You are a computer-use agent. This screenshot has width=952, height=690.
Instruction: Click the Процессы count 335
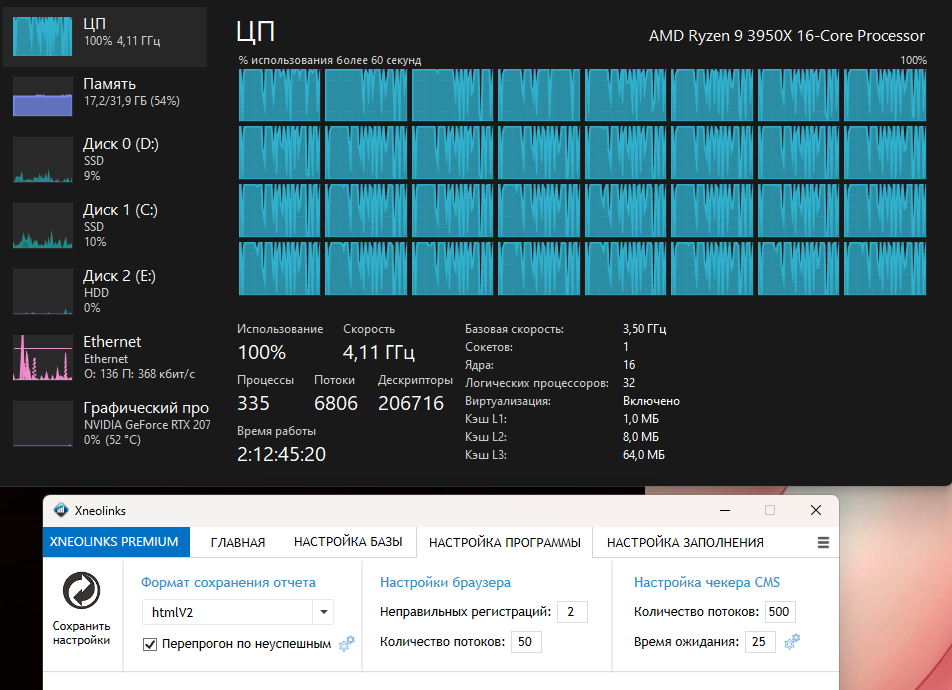(x=253, y=403)
